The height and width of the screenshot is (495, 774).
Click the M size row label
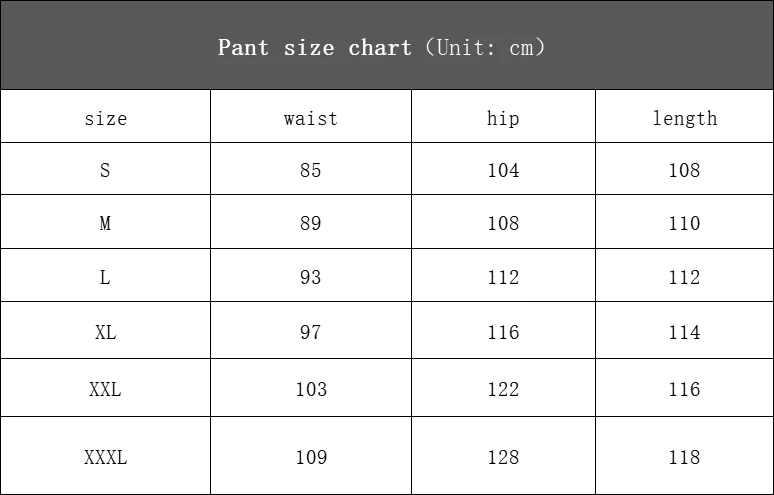[x=105, y=222]
